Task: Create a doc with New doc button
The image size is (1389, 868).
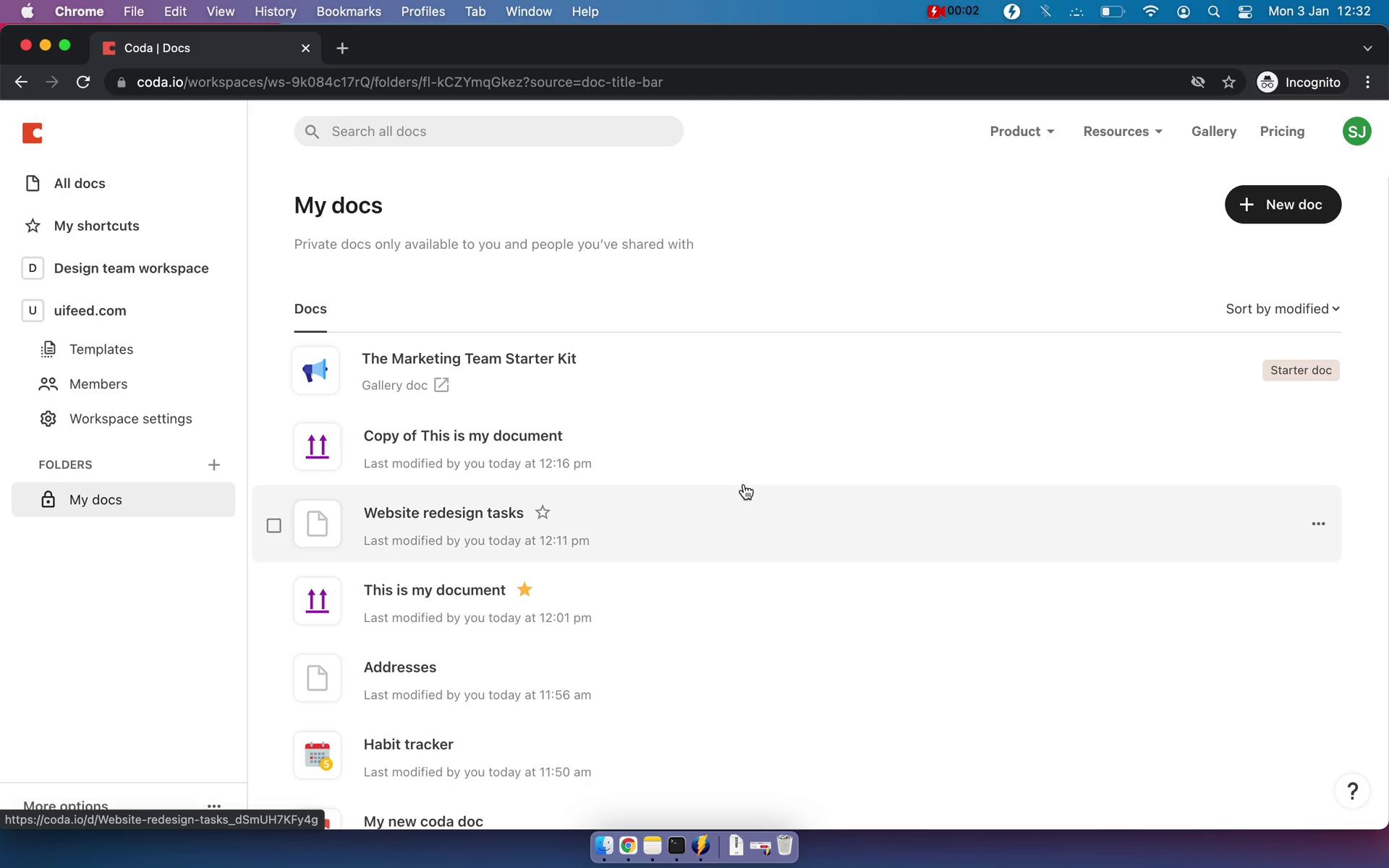Action: click(x=1283, y=205)
